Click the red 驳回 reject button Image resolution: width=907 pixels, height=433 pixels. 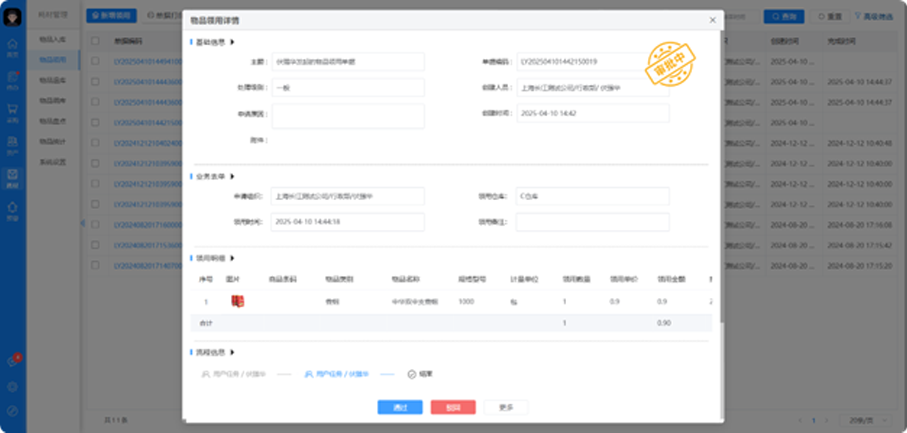[x=453, y=407]
